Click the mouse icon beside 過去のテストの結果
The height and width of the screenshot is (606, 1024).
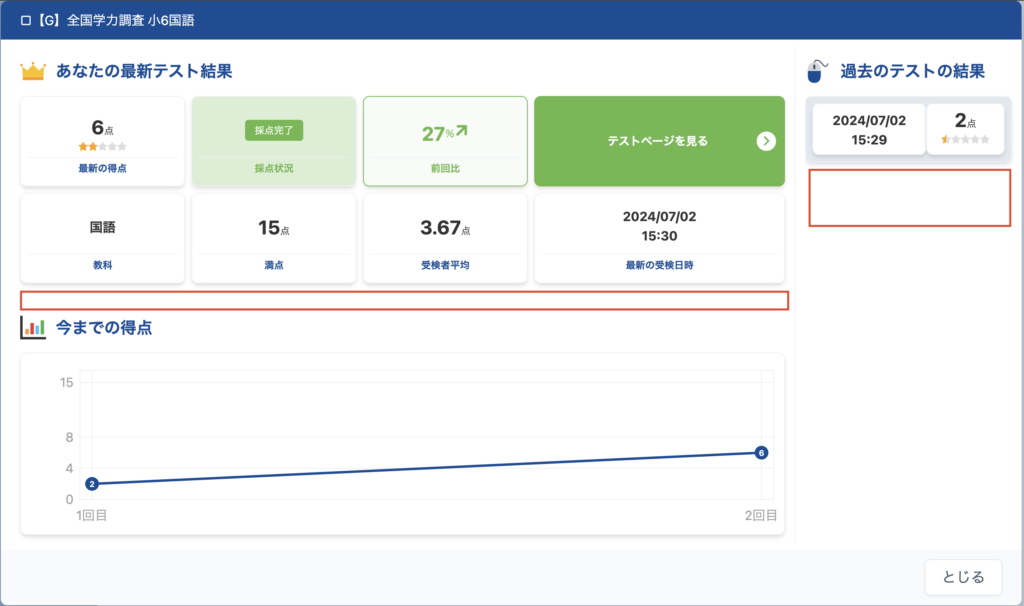click(818, 72)
